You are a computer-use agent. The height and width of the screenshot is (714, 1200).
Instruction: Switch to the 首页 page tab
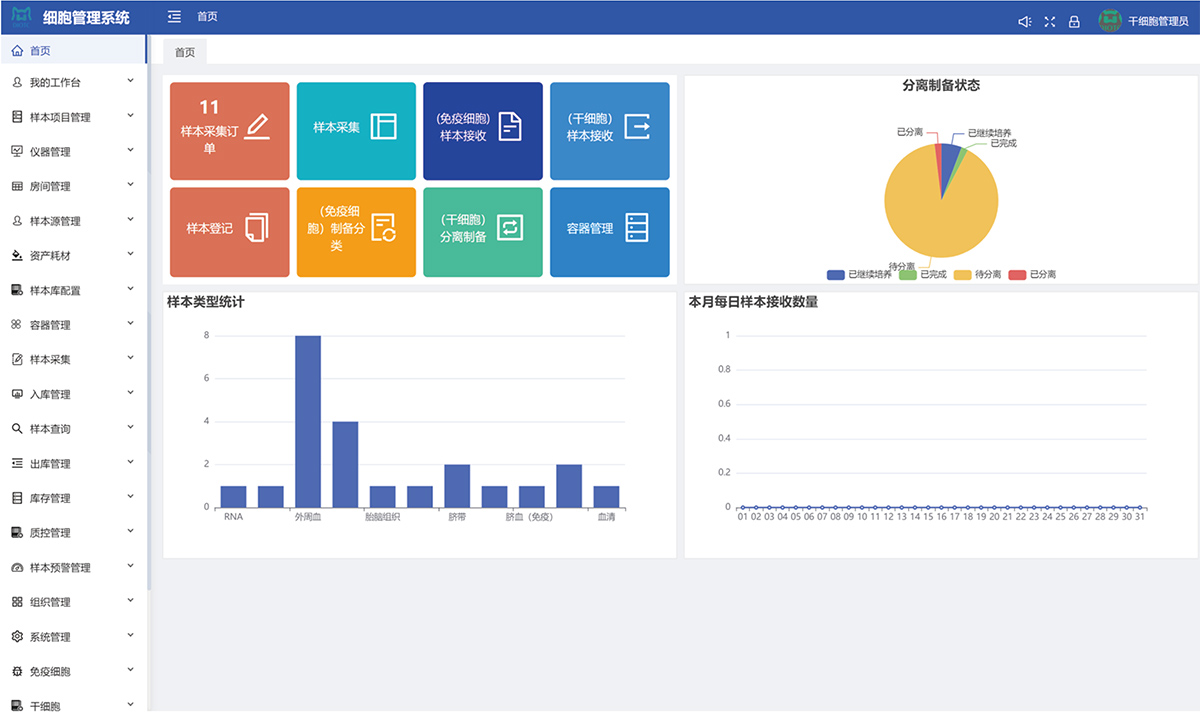click(x=185, y=52)
